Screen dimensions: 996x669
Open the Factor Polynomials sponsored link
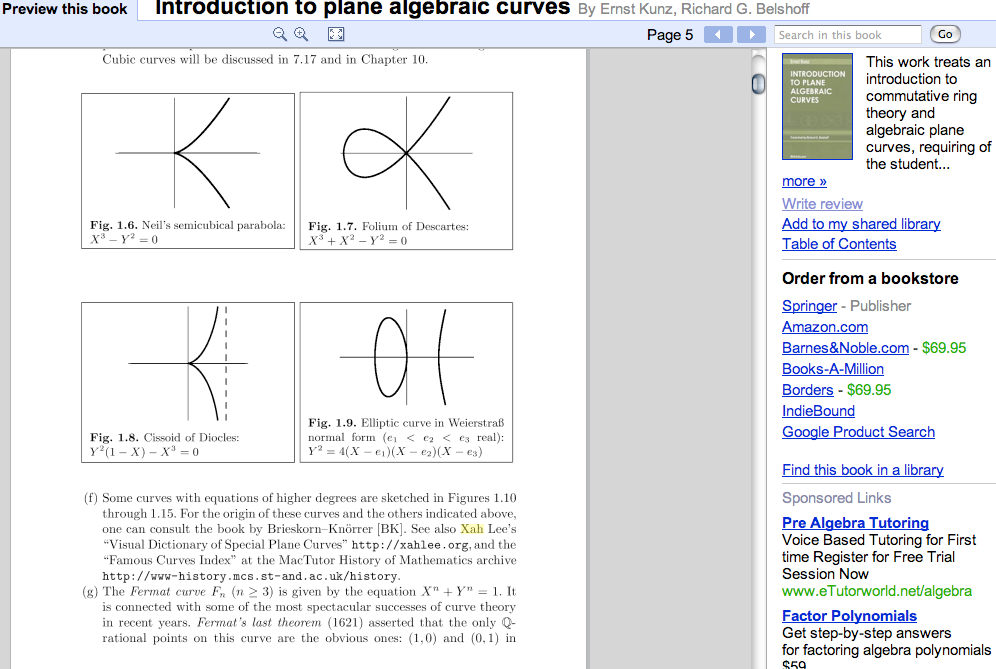point(849,616)
